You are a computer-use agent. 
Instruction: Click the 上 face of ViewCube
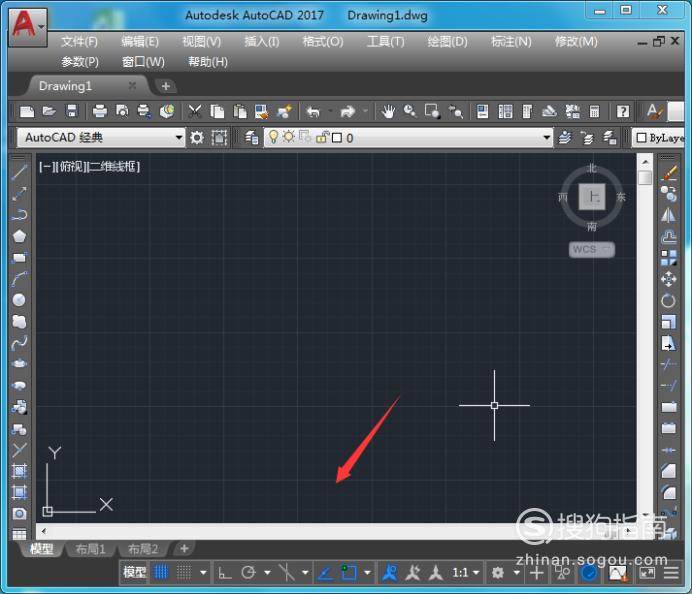click(x=592, y=196)
